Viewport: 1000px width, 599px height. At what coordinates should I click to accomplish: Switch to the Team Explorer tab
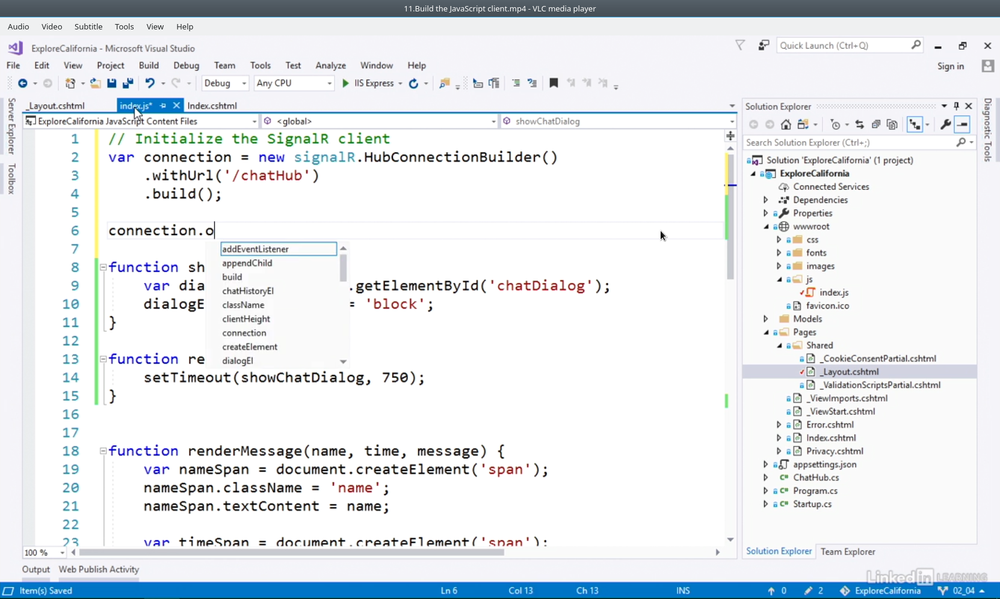pyautogui.click(x=848, y=552)
